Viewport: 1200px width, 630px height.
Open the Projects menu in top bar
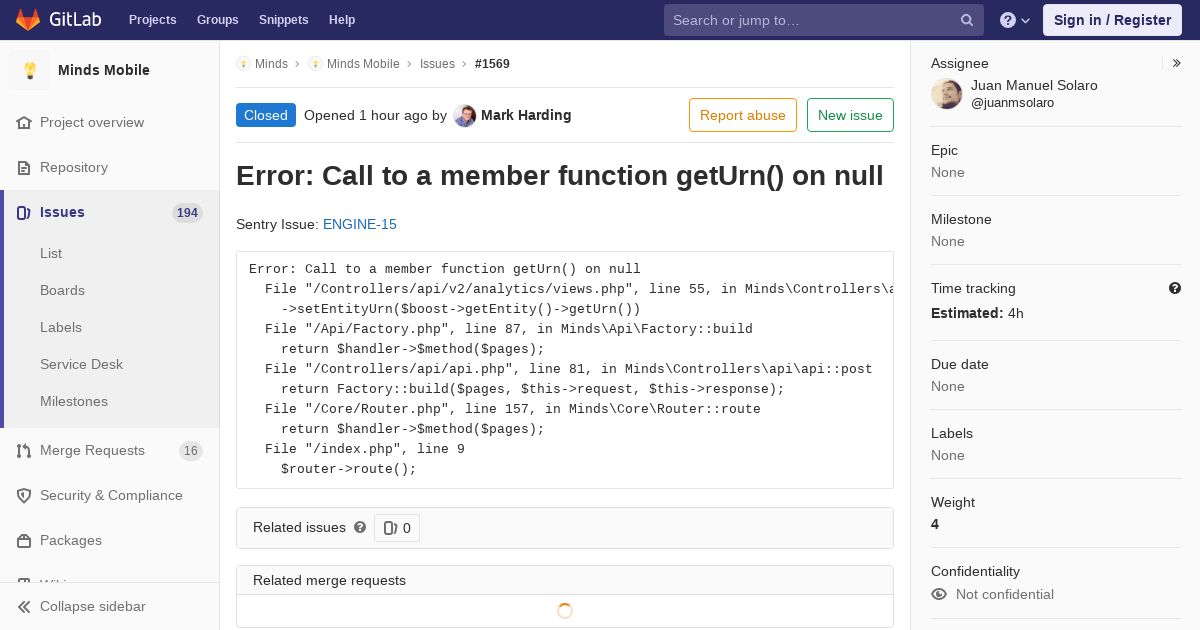[152, 20]
